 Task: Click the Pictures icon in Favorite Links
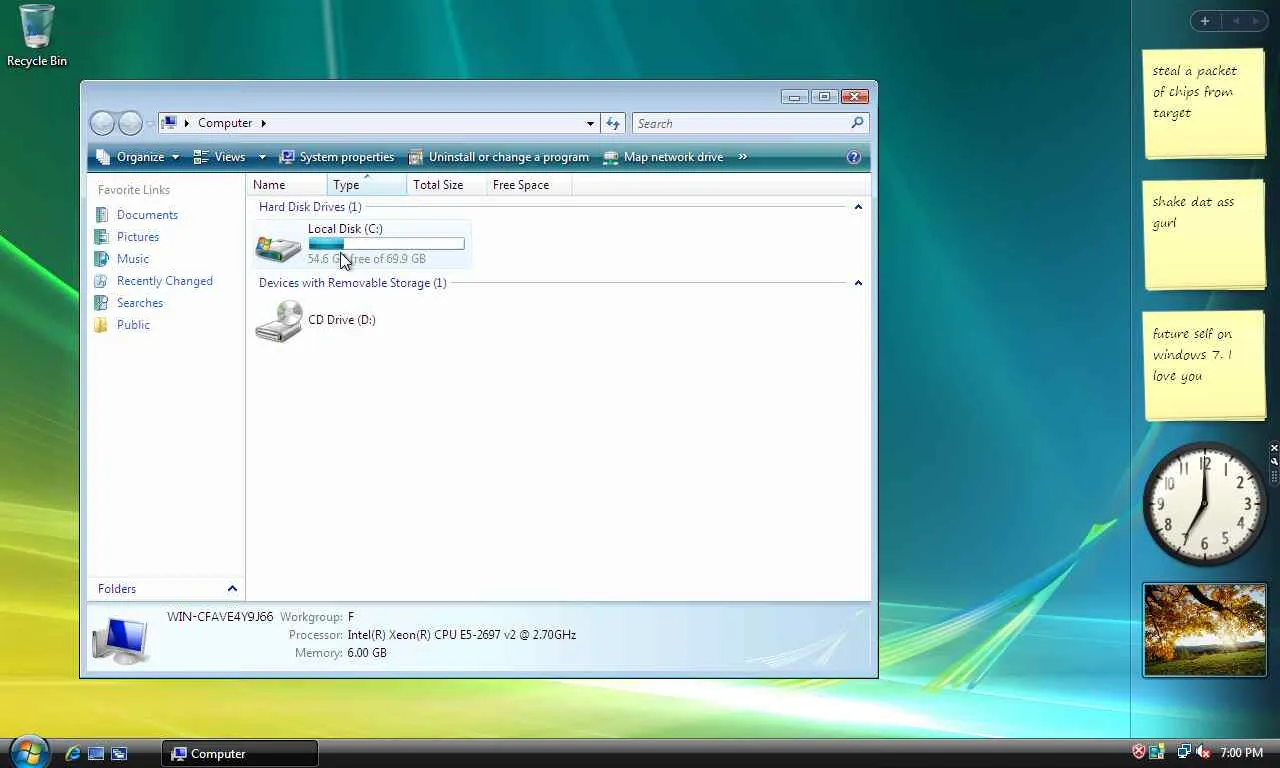[x=101, y=237]
